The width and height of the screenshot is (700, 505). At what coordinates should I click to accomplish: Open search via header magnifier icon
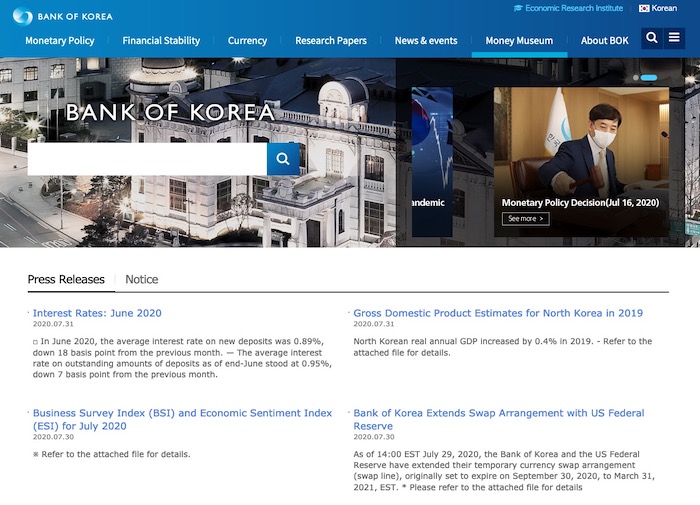tap(652, 38)
